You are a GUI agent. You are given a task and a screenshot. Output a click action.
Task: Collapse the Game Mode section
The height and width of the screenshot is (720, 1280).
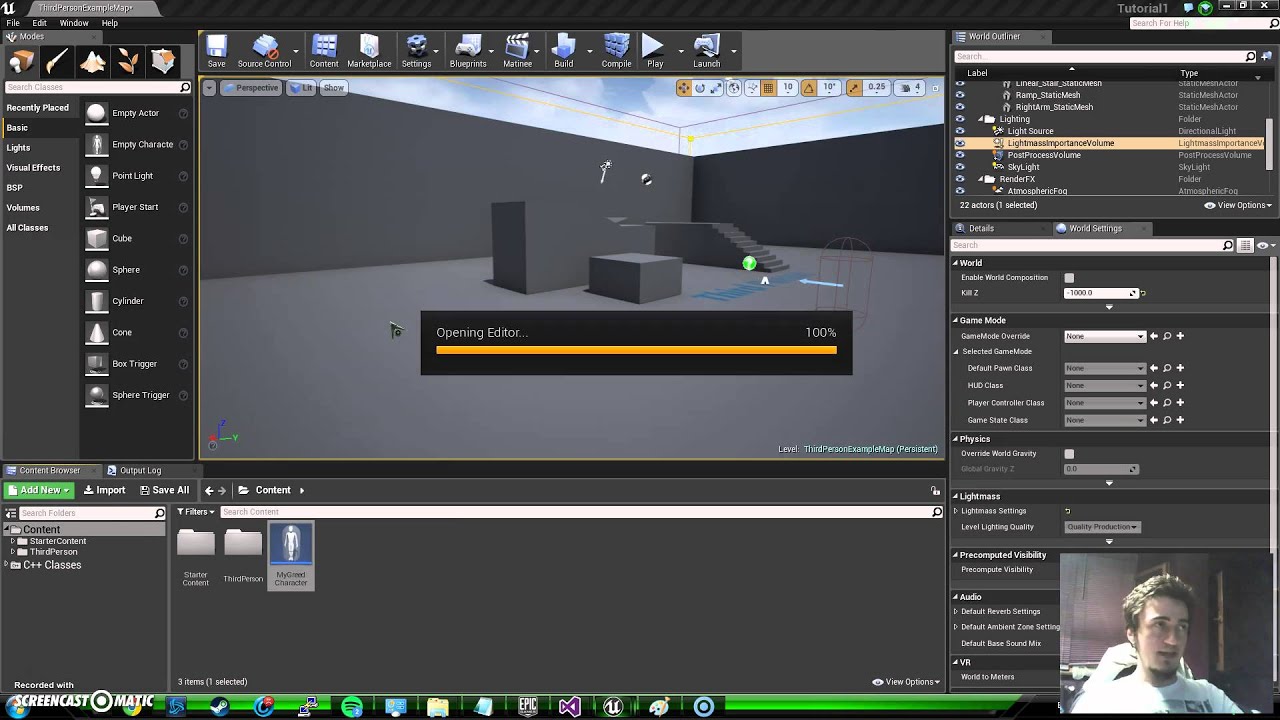[x=955, y=321]
